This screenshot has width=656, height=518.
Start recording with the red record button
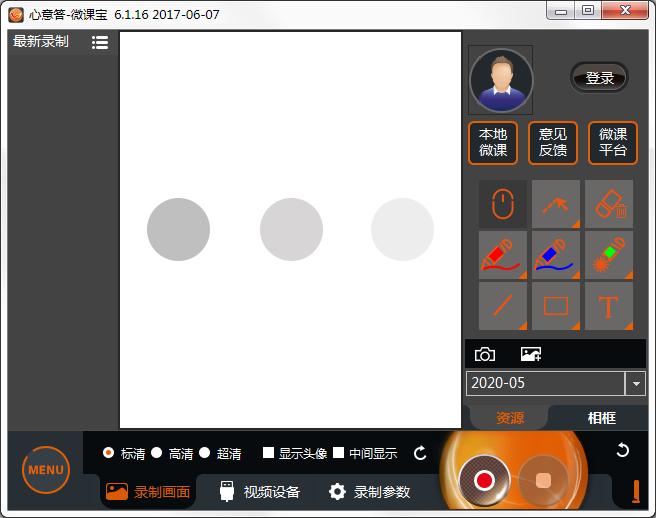485,480
